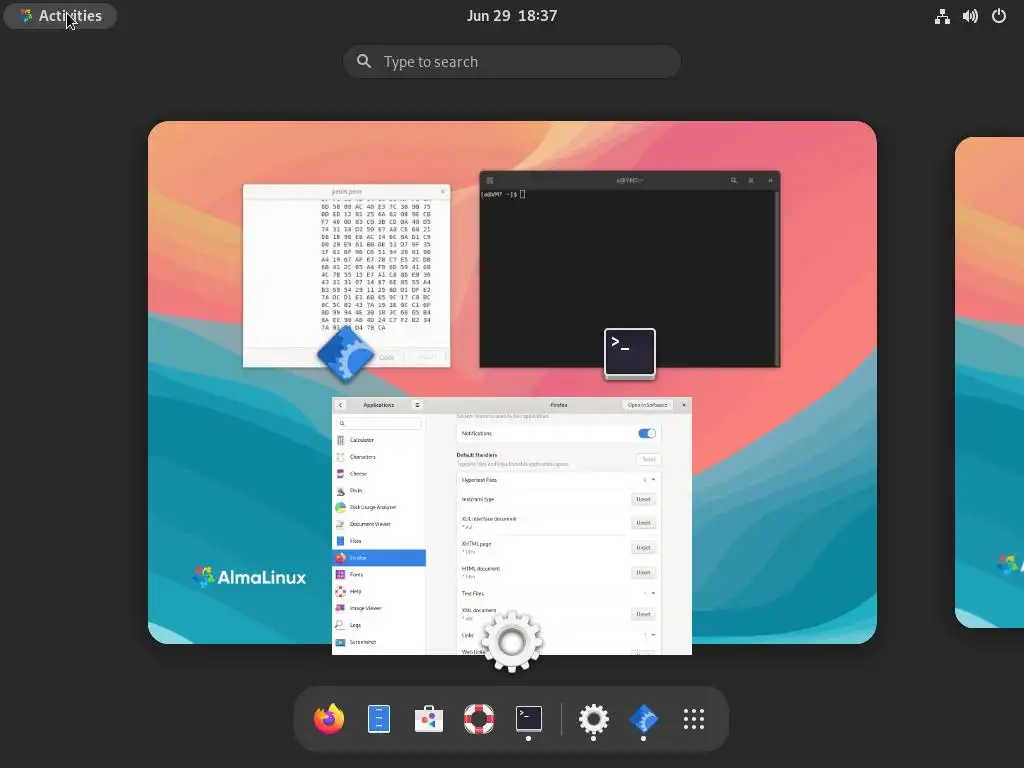Open the Help lifebuoy dock icon
The image size is (1024, 768).
479,719
